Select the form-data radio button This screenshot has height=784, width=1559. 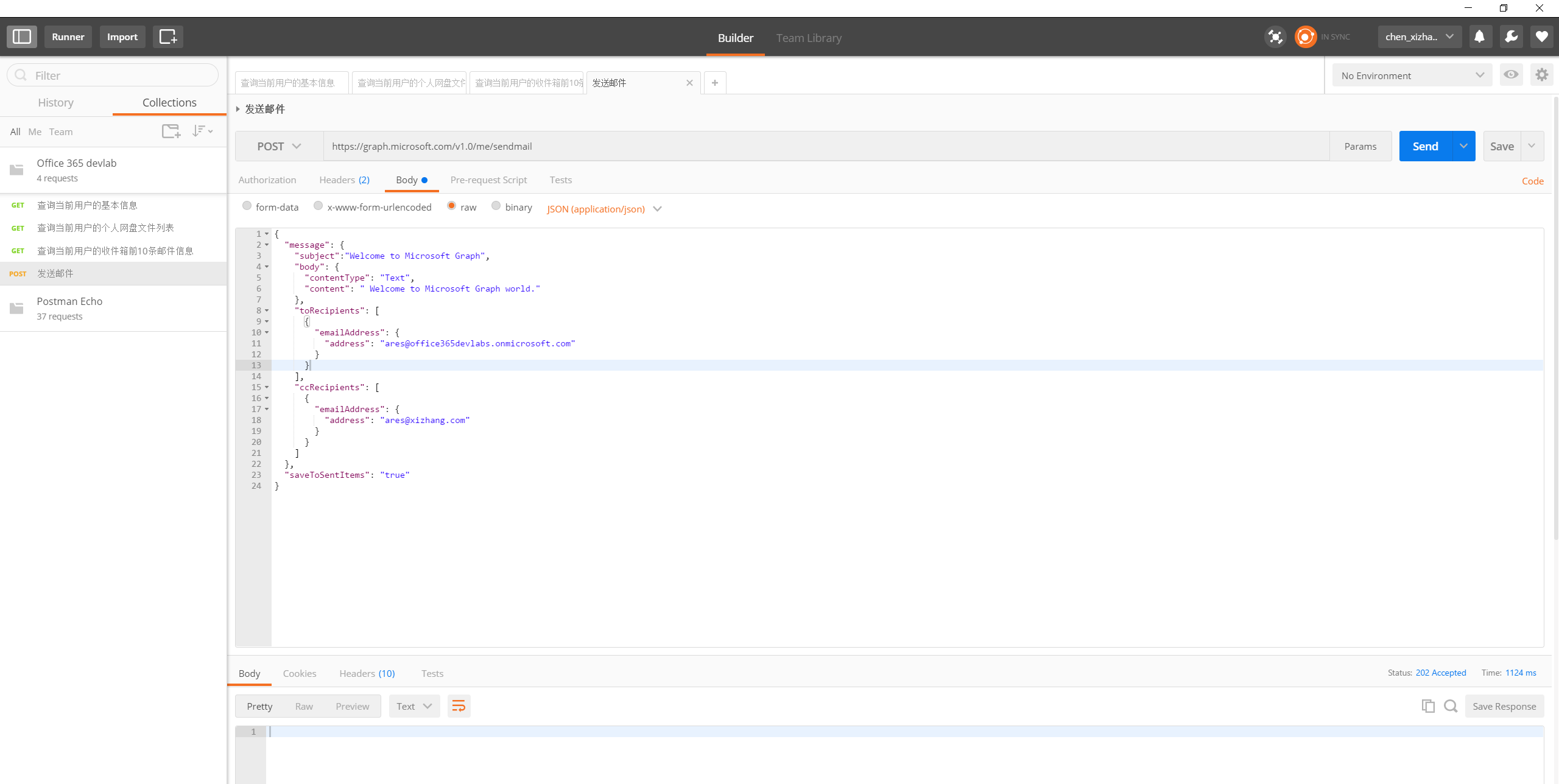[x=247, y=206]
